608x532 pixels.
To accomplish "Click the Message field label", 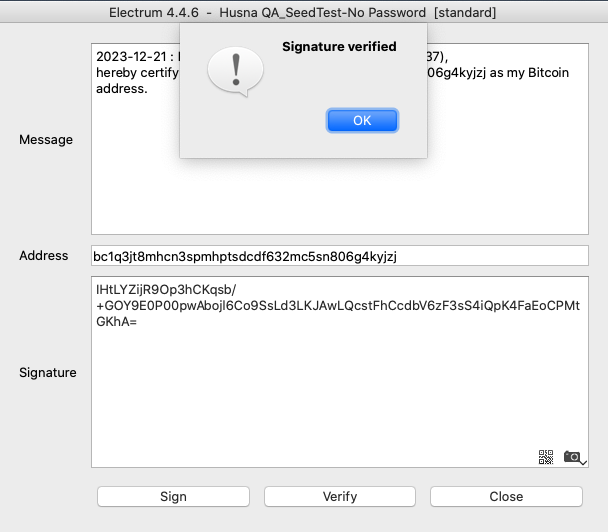I will click(x=46, y=140).
